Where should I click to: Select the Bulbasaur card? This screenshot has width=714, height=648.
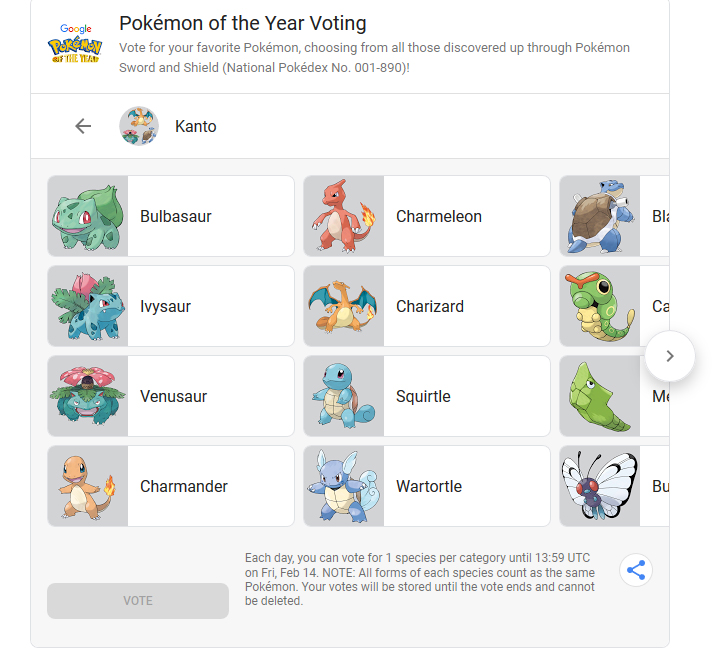(171, 216)
